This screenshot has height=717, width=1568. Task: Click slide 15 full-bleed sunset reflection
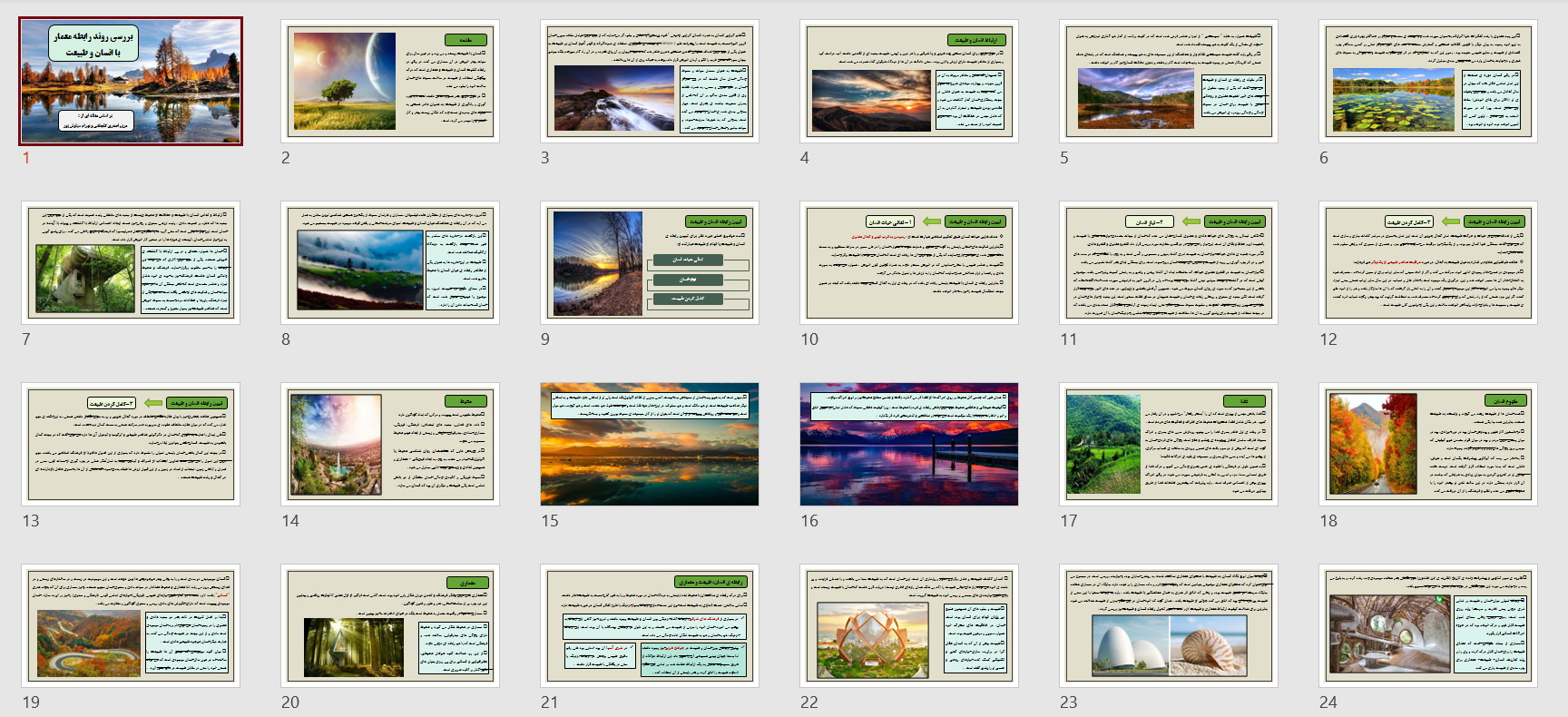[650, 444]
